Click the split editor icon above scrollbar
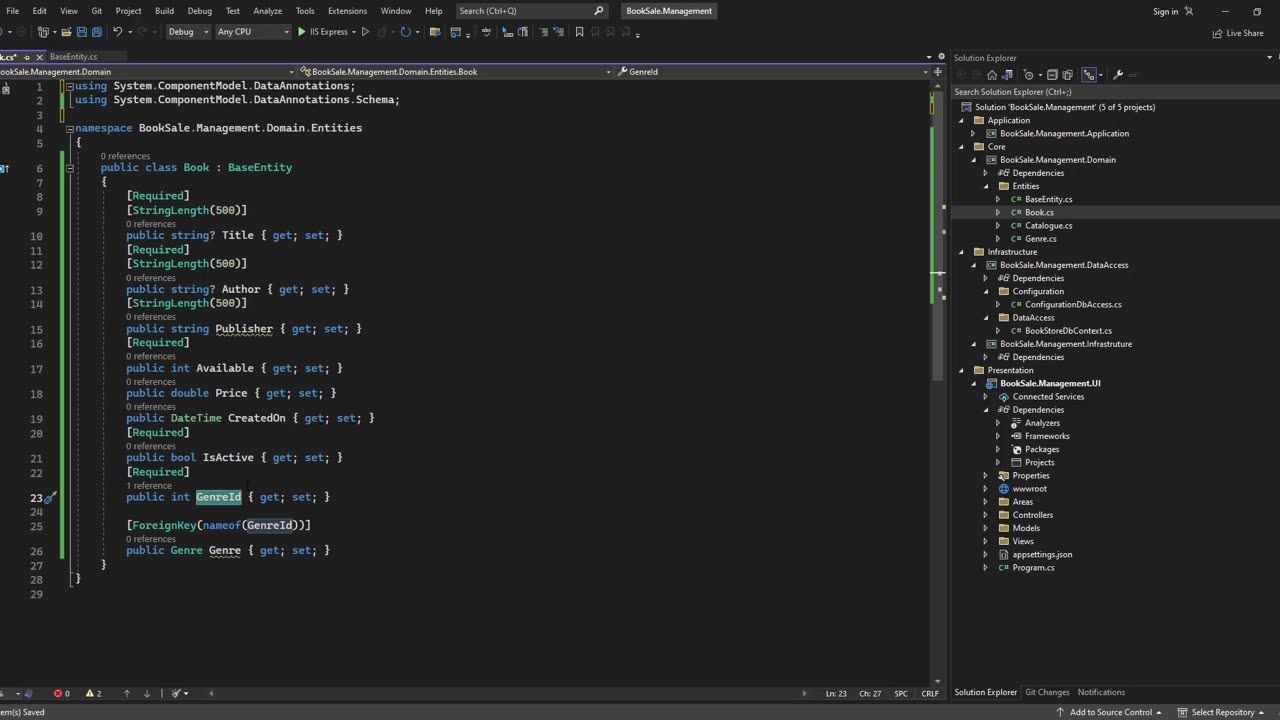This screenshot has height=720, width=1280. pos(937,72)
